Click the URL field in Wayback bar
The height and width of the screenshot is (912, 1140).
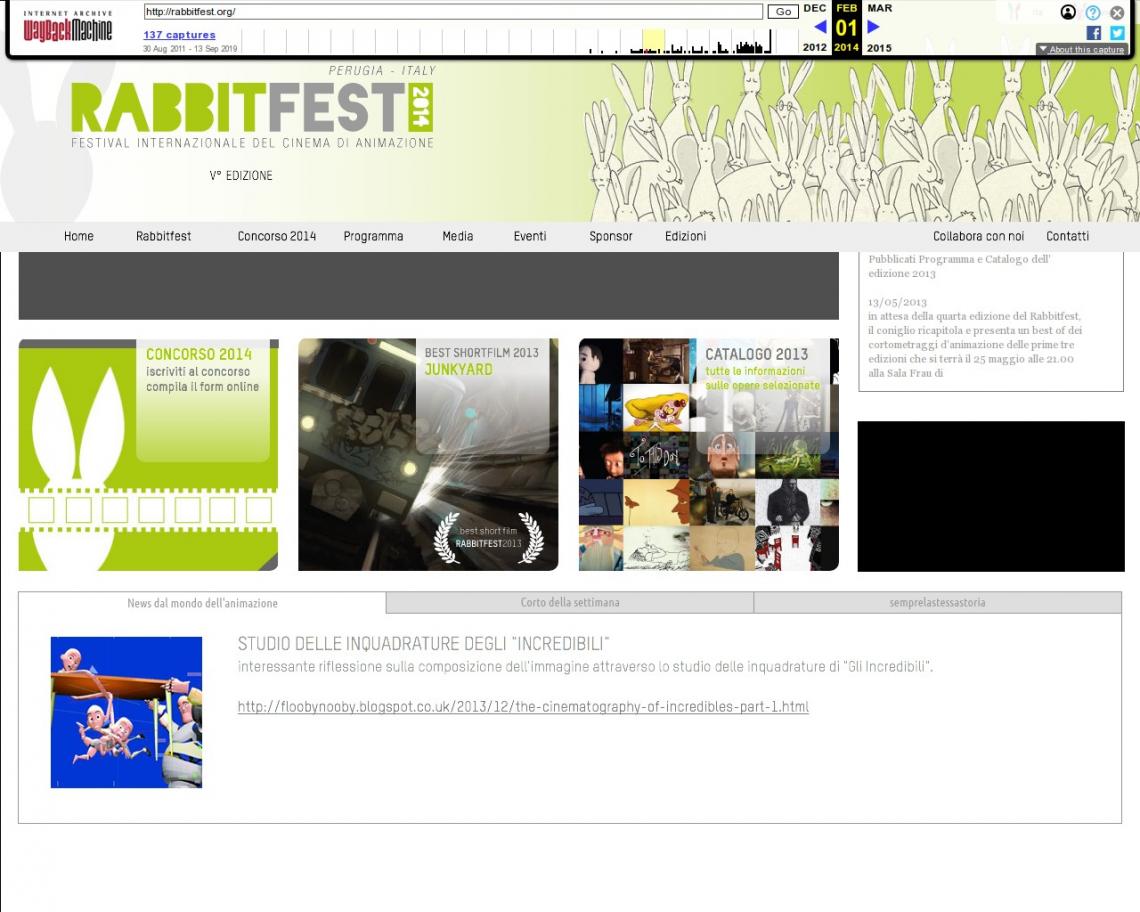pyautogui.click(x=453, y=12)
